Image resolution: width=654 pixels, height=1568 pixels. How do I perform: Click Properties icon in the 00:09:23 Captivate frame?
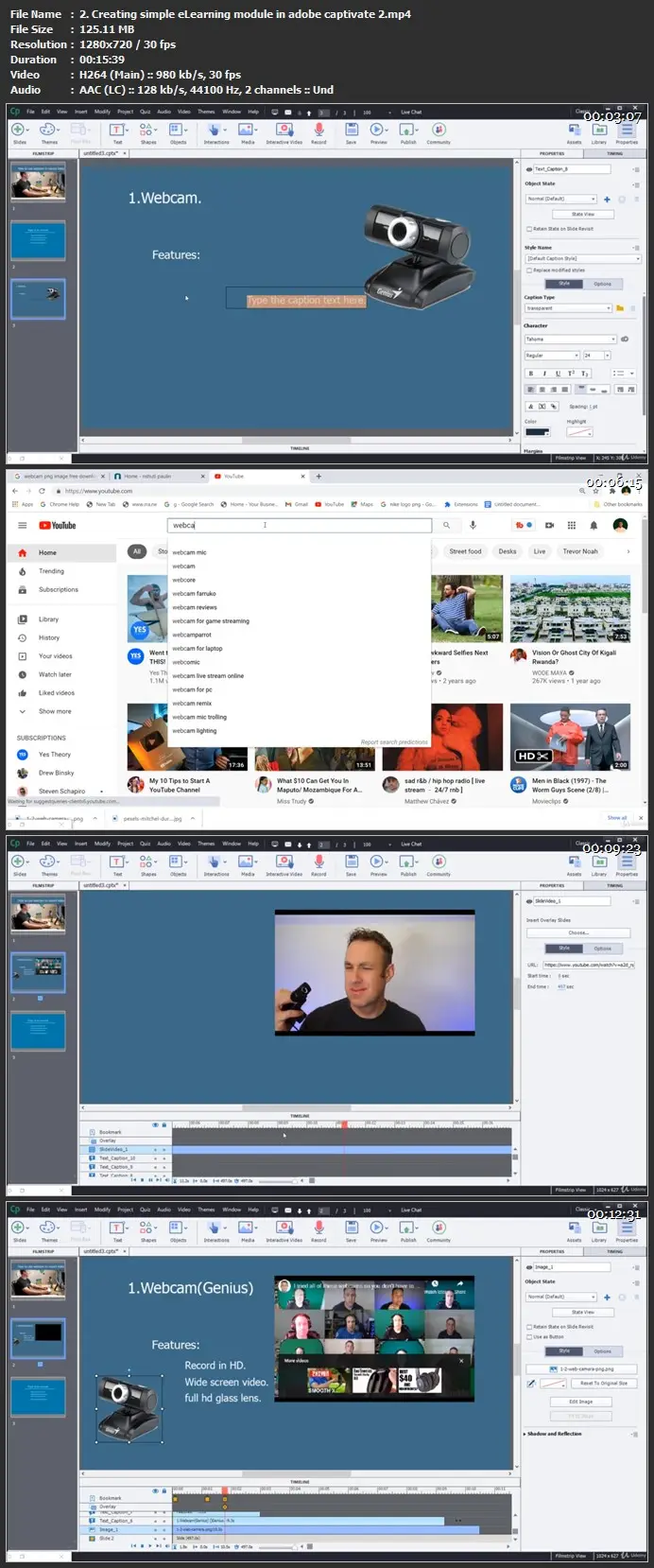click(627, 862)
